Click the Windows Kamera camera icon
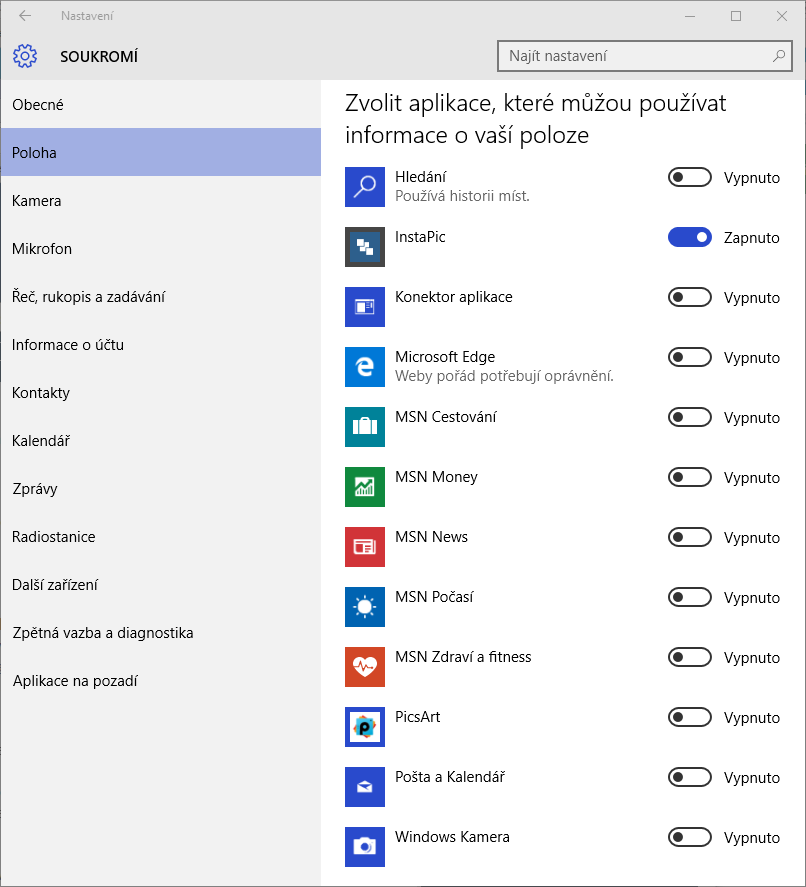 [365, 846]
